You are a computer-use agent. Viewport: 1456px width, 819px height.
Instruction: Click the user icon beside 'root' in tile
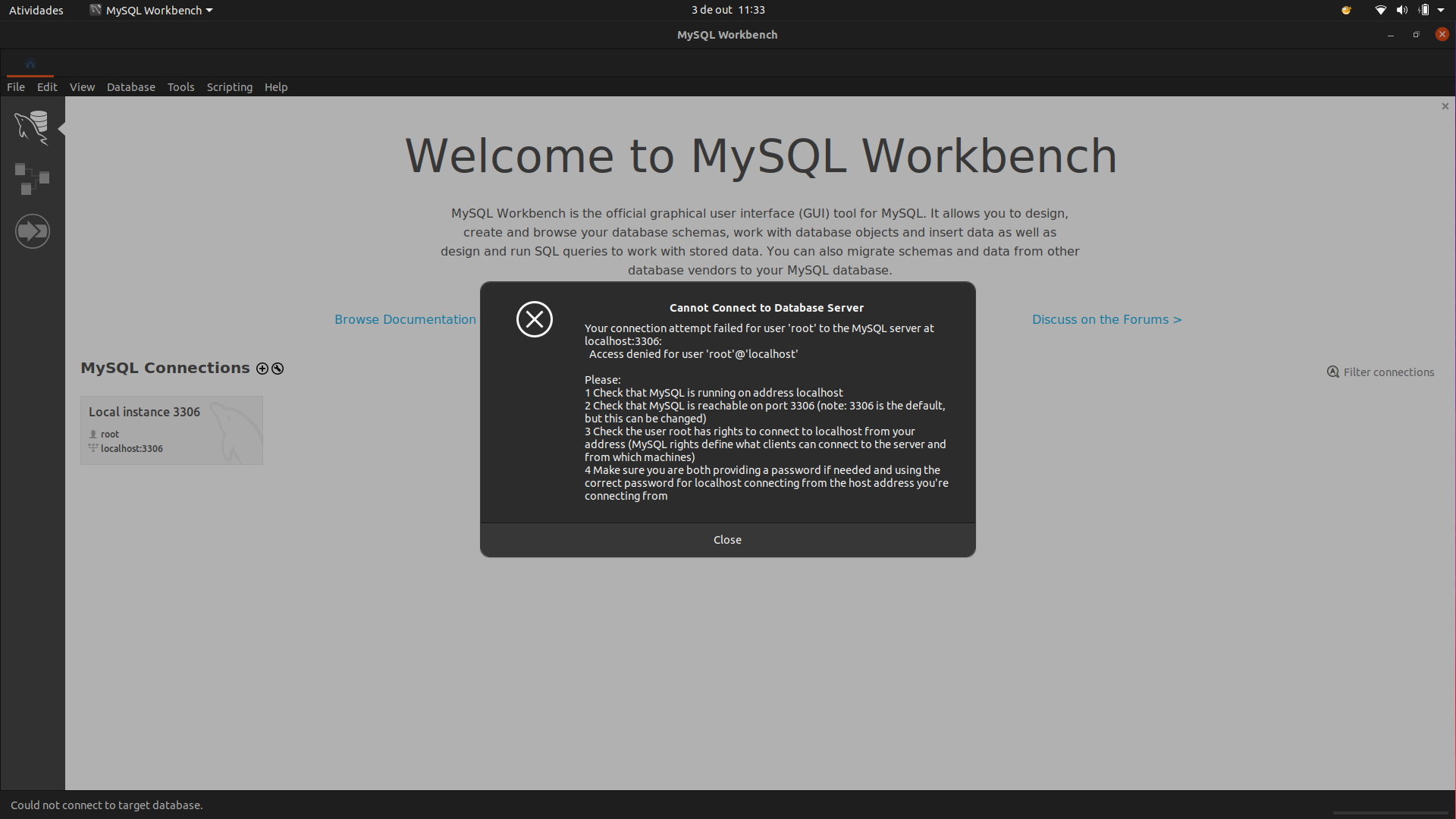(93, 435)
